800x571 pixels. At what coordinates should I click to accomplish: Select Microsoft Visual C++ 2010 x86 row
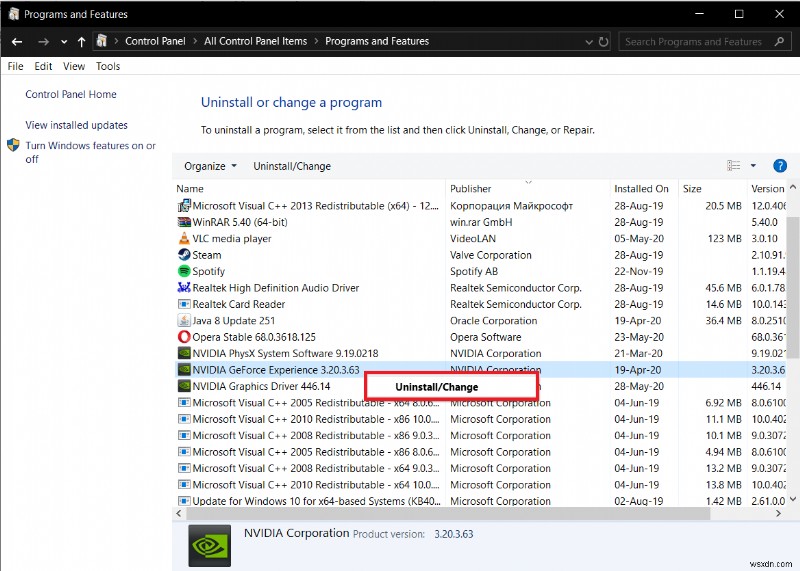[x=481, y=419]
